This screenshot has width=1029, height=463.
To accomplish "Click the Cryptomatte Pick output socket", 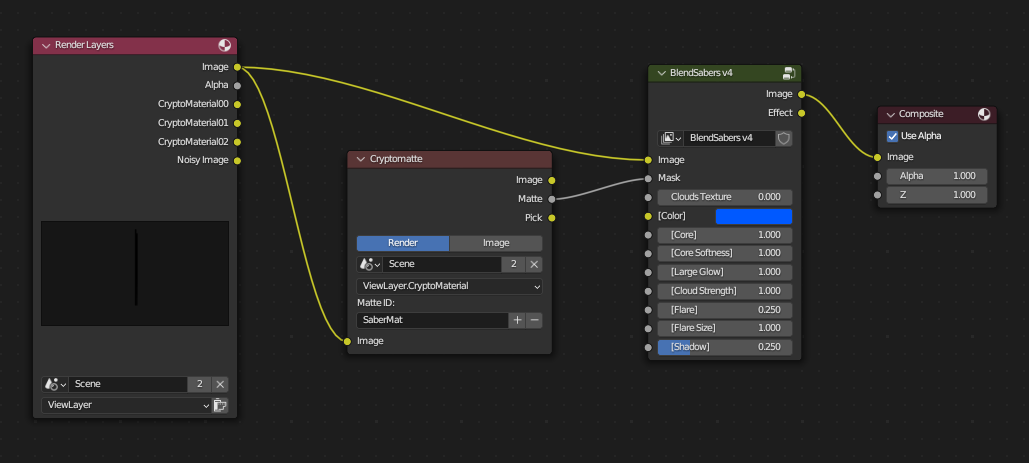I will (551, 218).
